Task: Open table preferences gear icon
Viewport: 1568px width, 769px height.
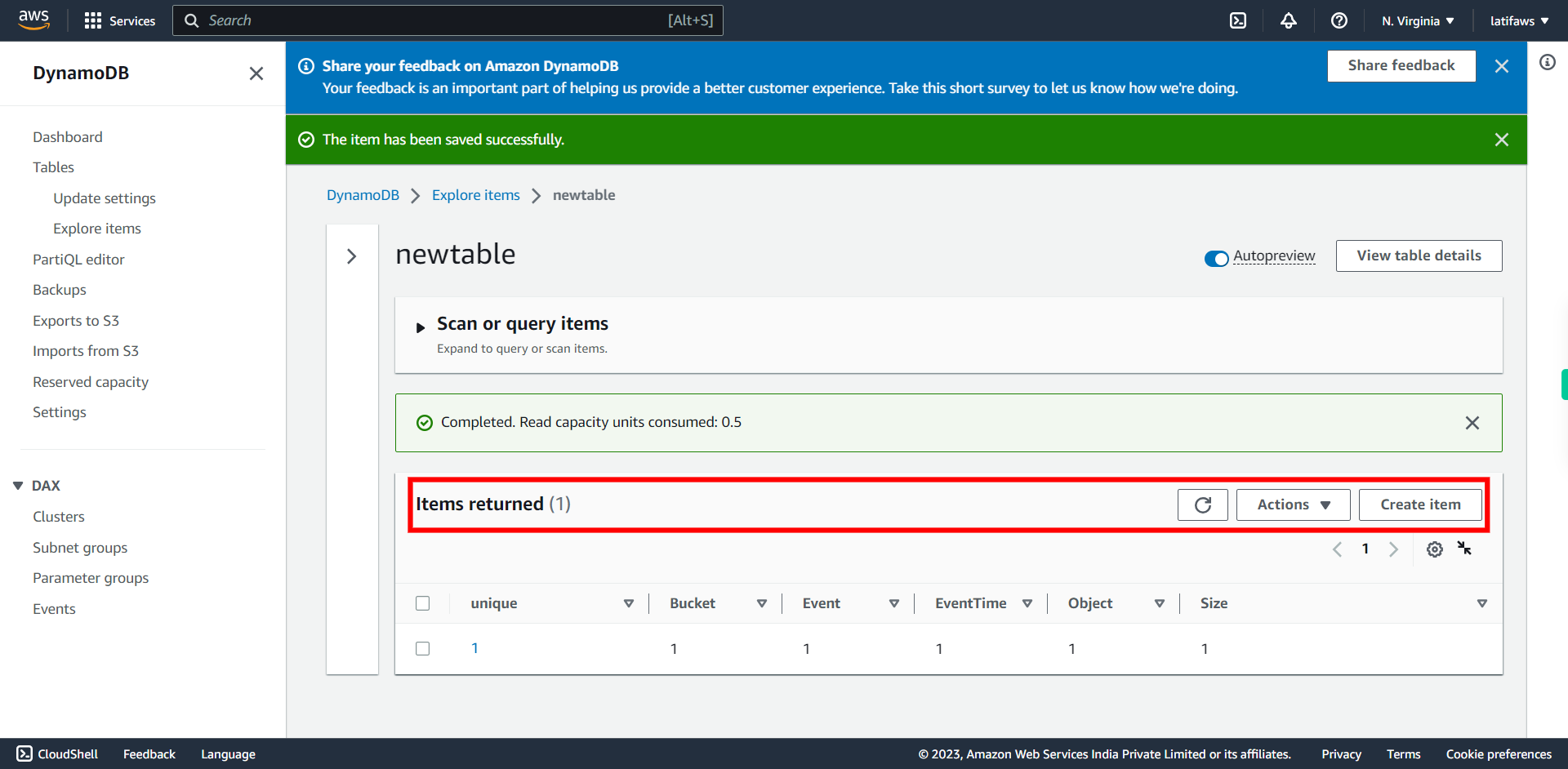Action: click(1435, 549)
